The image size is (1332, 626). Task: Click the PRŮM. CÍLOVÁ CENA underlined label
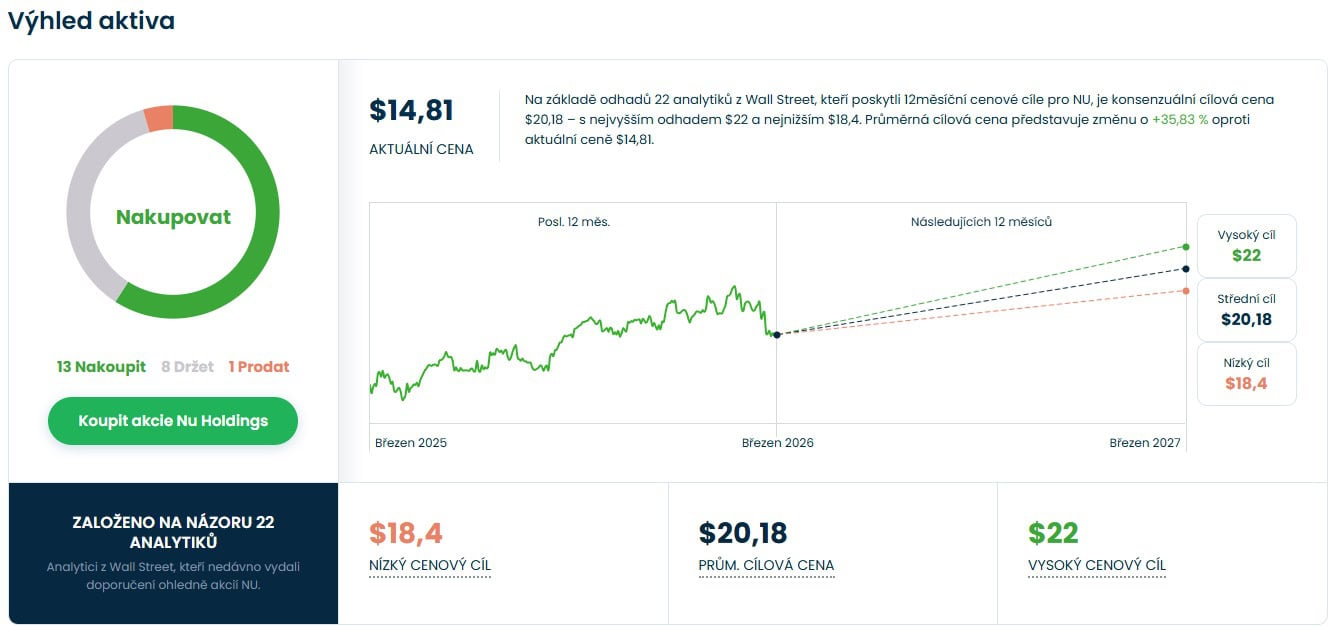[766, 566]
